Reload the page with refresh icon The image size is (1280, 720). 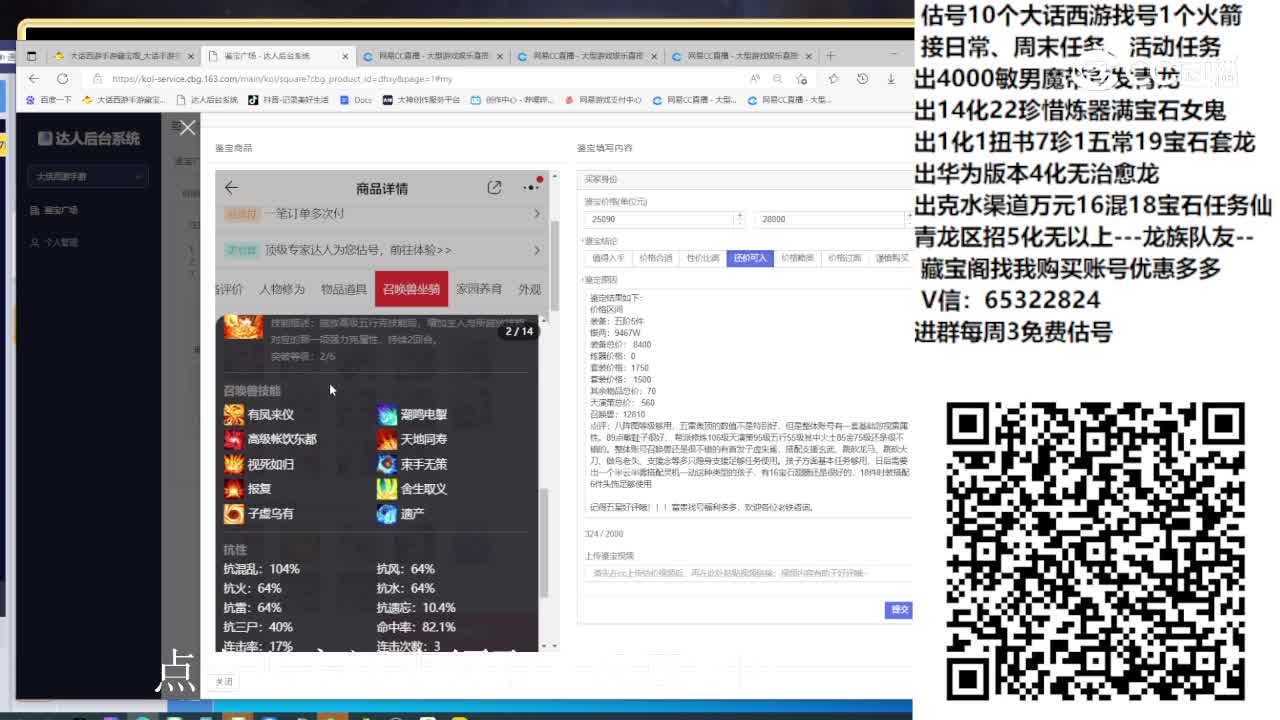(x=62, y=78)
